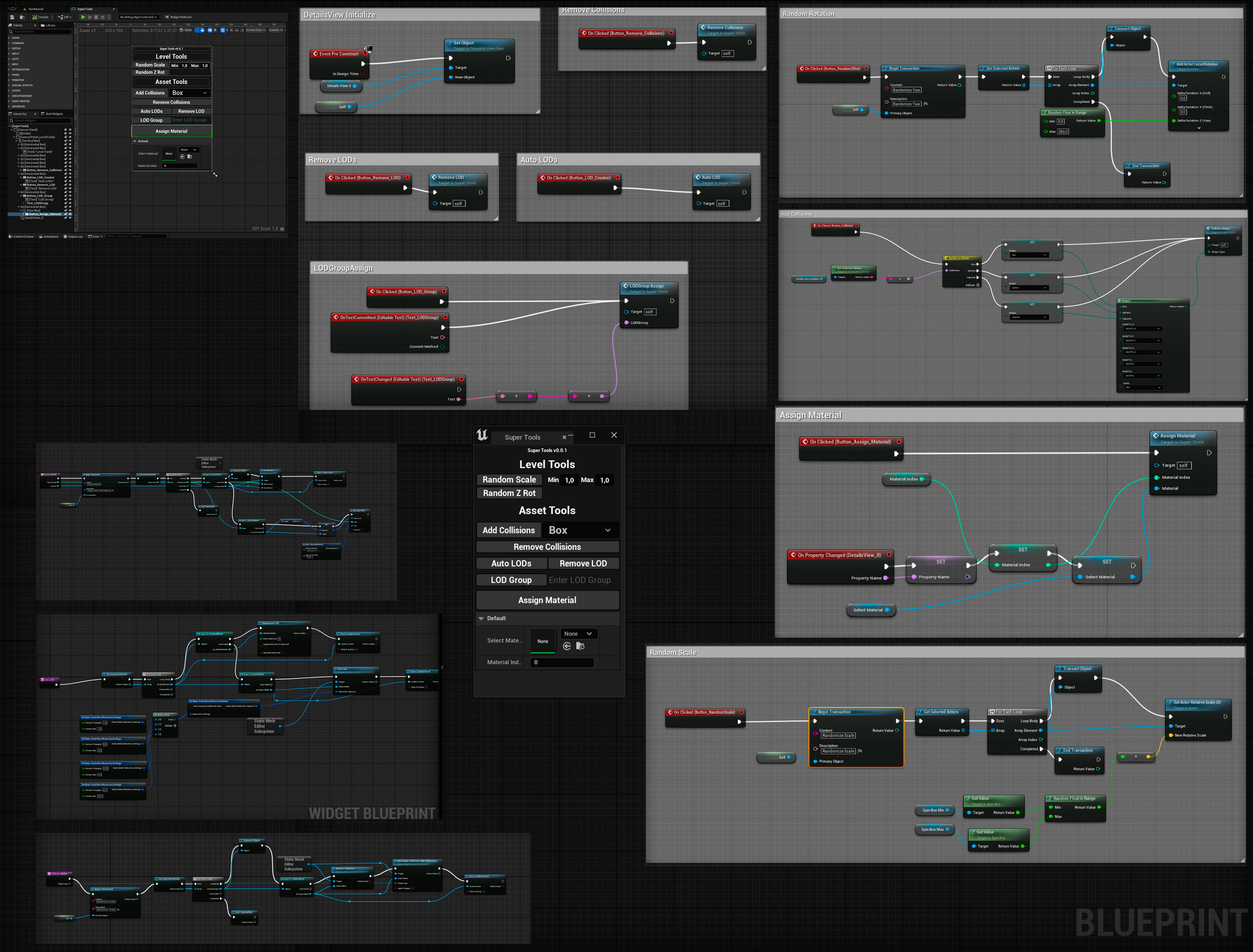Click Random Z Rot button in Super Tools window

[x=509, y=493]
